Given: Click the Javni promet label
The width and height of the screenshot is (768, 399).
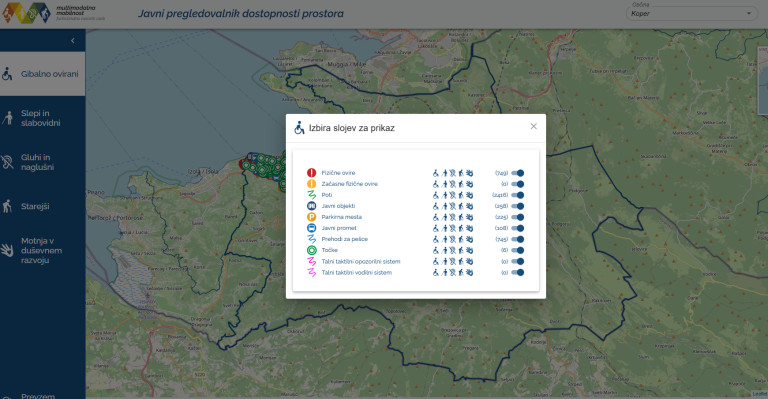Looking at the screenshot, I should pyautogui.click(x=339, y=228).
